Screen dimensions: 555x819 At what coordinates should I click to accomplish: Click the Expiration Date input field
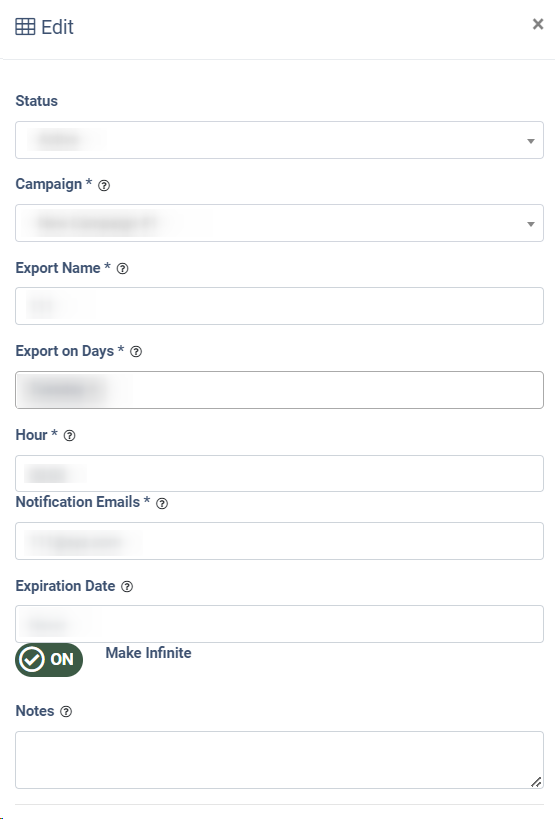pyautogui.click(x=279, y=624)
